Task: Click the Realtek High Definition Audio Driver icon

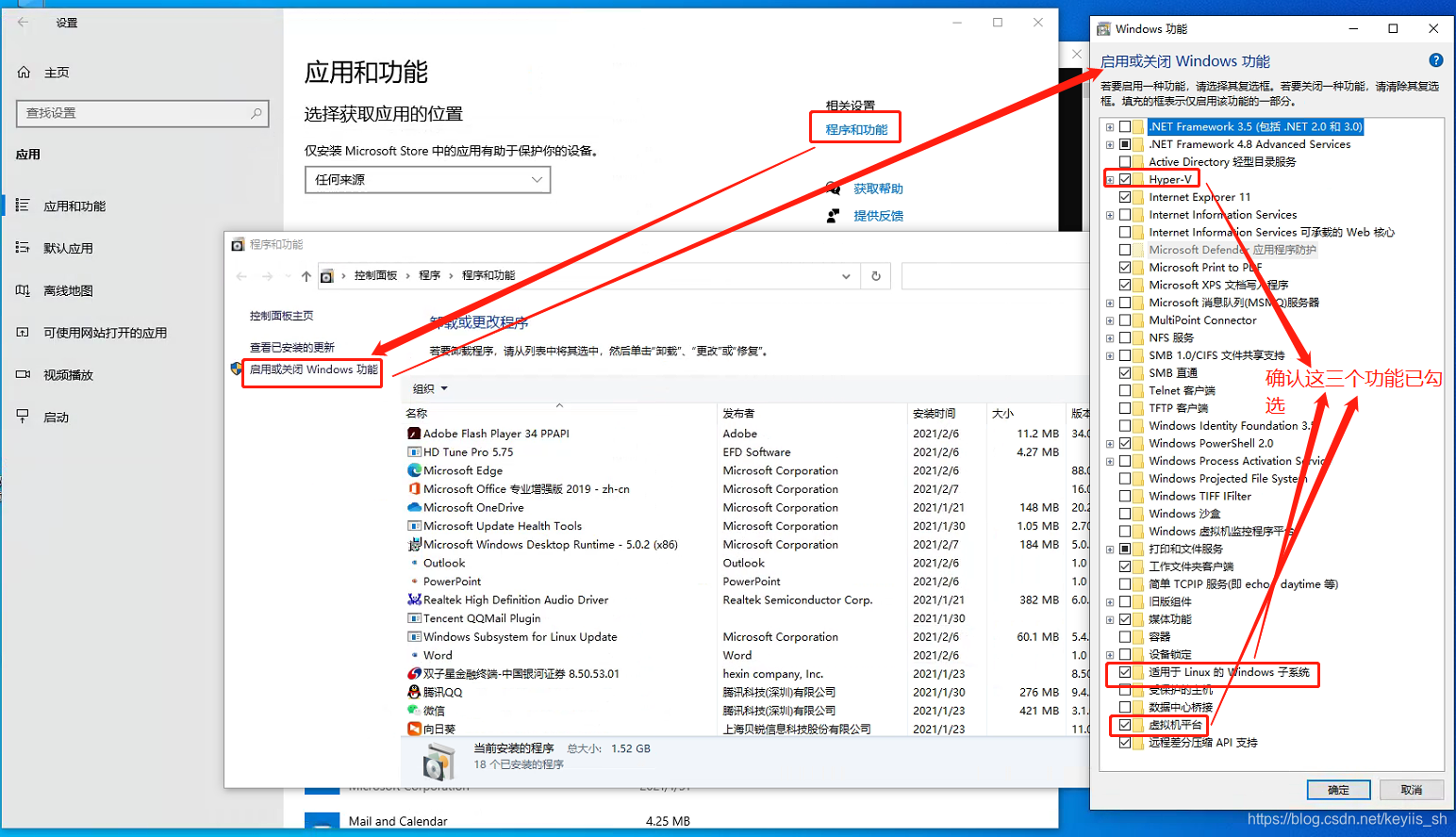Action: point(414,599)
